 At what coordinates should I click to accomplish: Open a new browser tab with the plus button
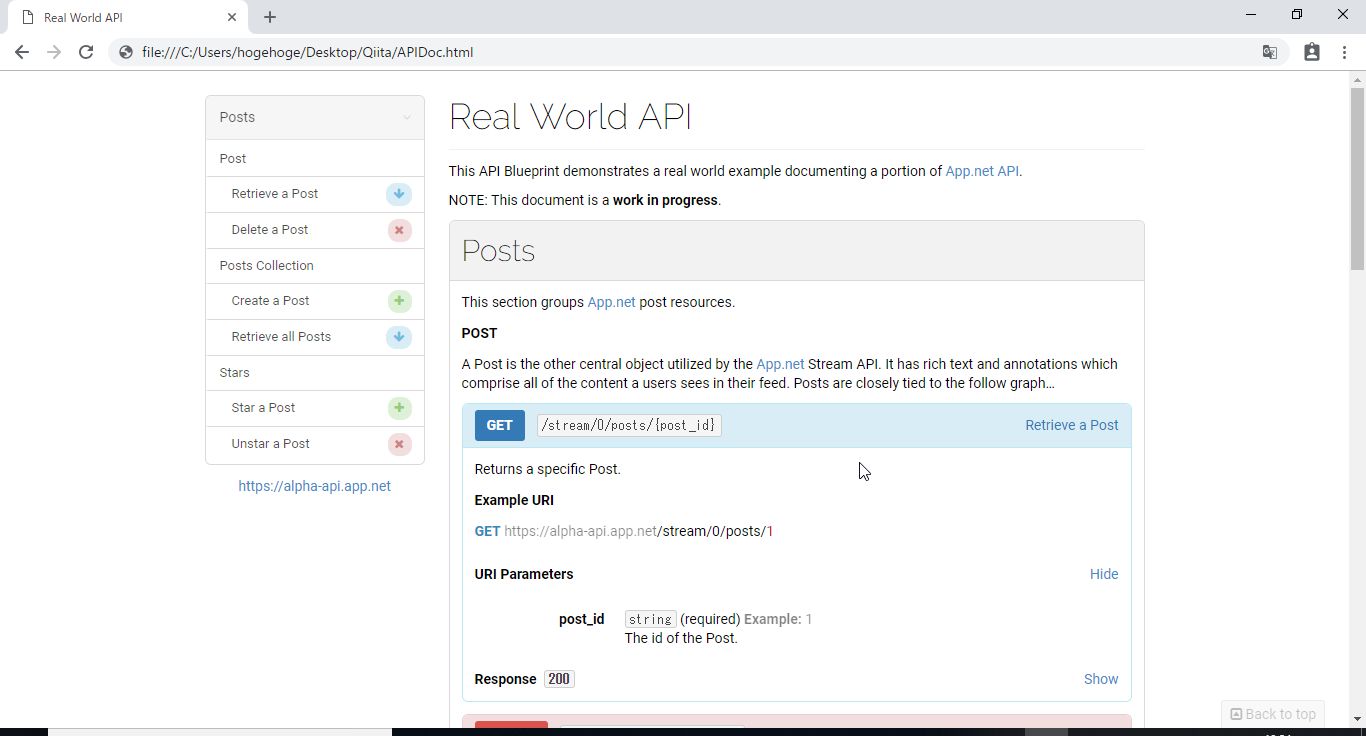click(x=268, y=16)
